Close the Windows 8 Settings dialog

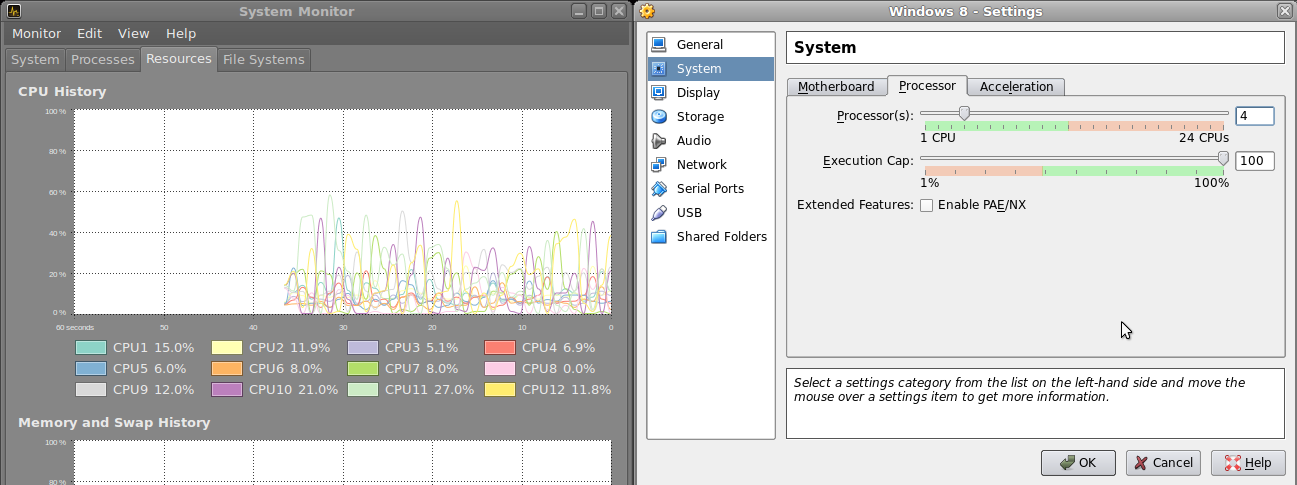click(x=1284, y=11)
